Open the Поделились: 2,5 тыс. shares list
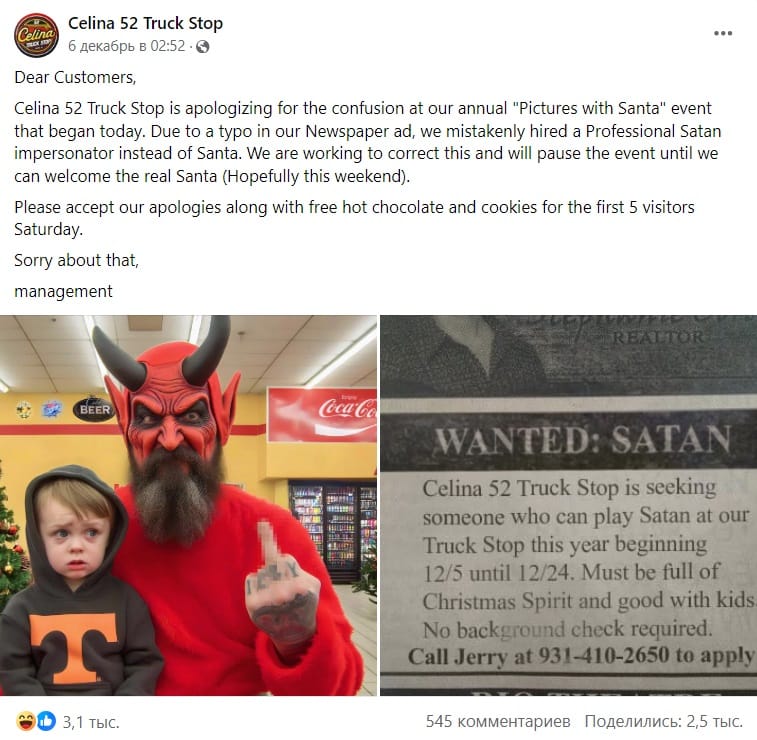The width and height of the screenshot is (757, 740). pos(663,721)
